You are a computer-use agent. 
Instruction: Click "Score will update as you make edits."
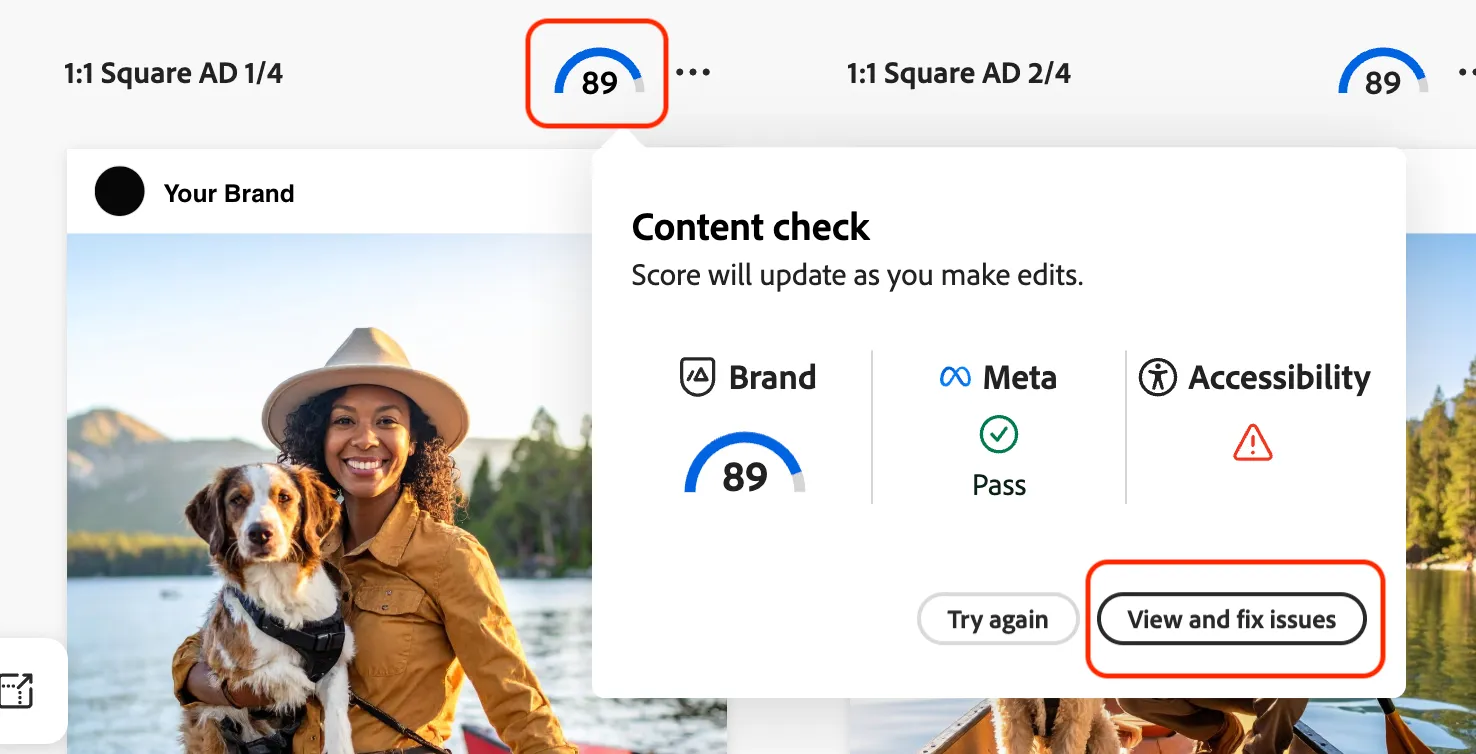pyautogui.click(x=857, y=276)
